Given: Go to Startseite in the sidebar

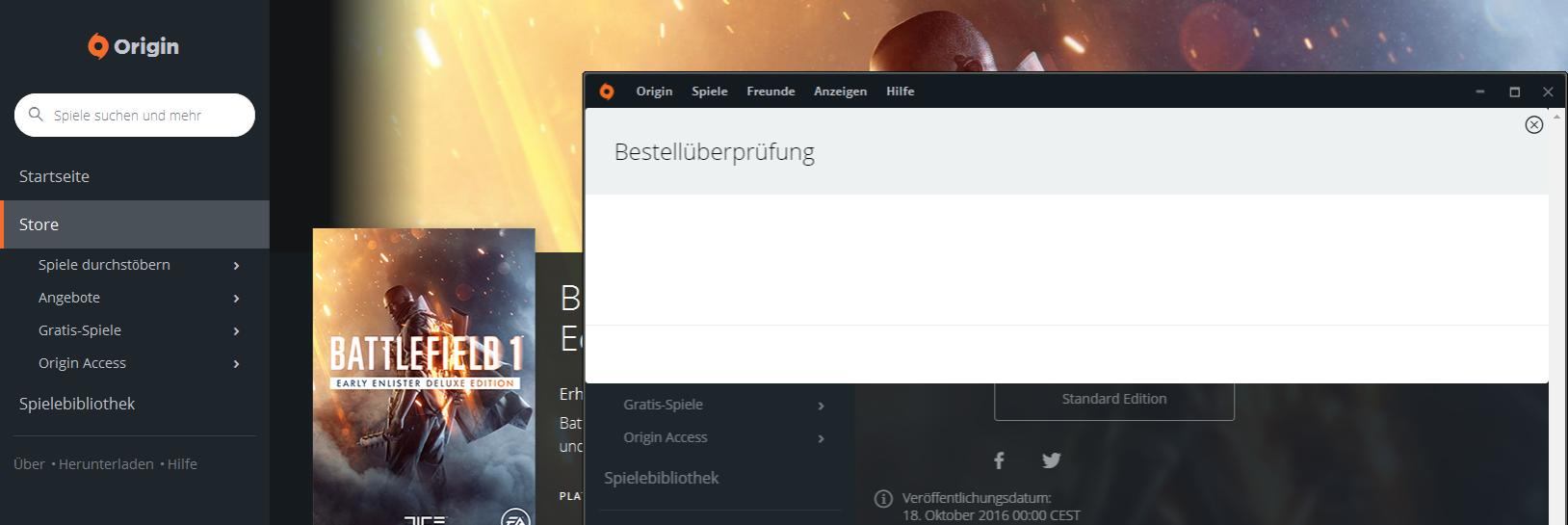Looking at the screenshot, I should [54, 176].
